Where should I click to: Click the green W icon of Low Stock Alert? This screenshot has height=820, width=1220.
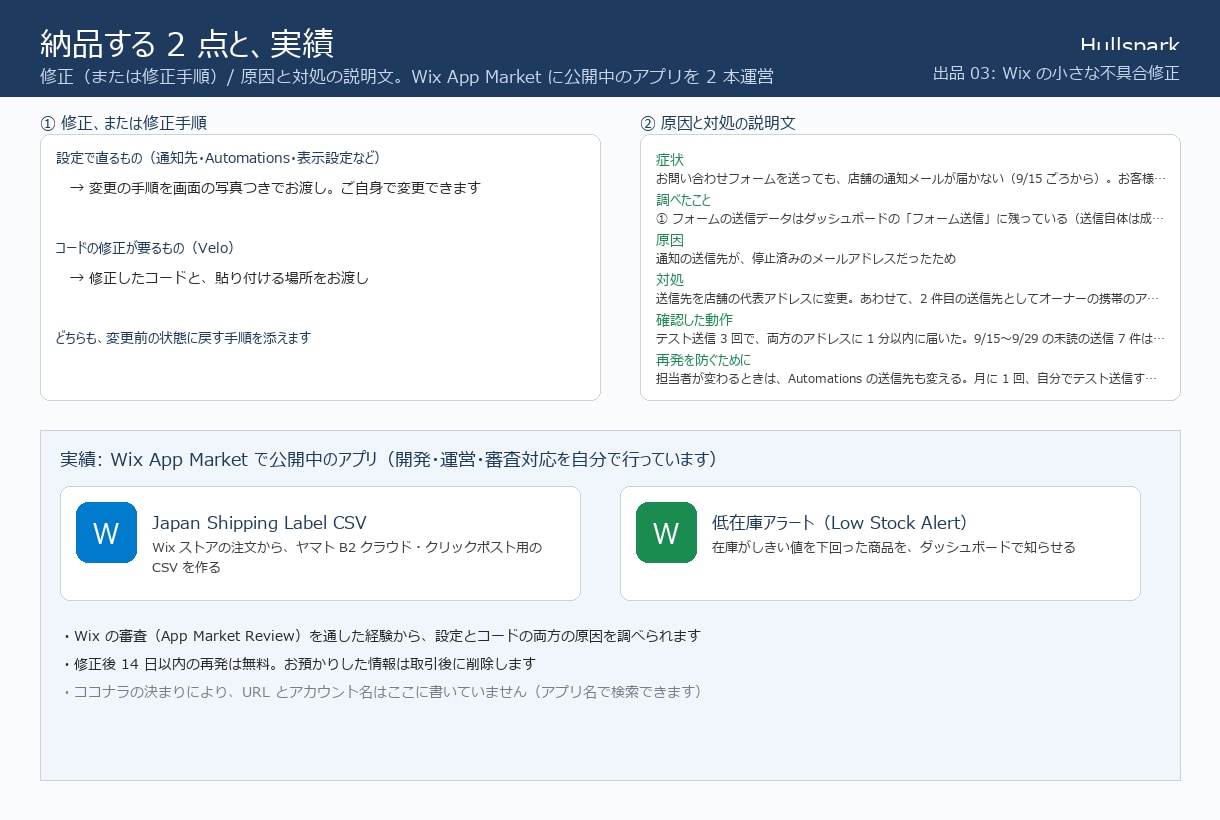point(666,532)
